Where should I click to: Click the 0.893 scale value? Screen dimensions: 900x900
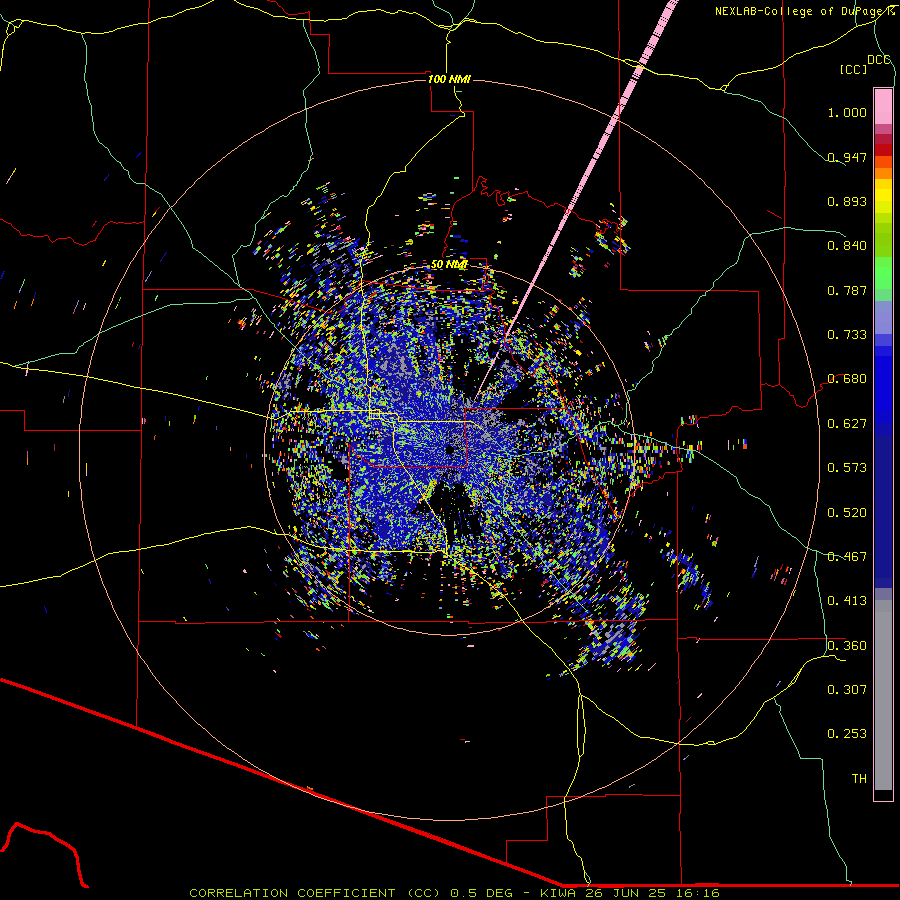click(847, 201)
